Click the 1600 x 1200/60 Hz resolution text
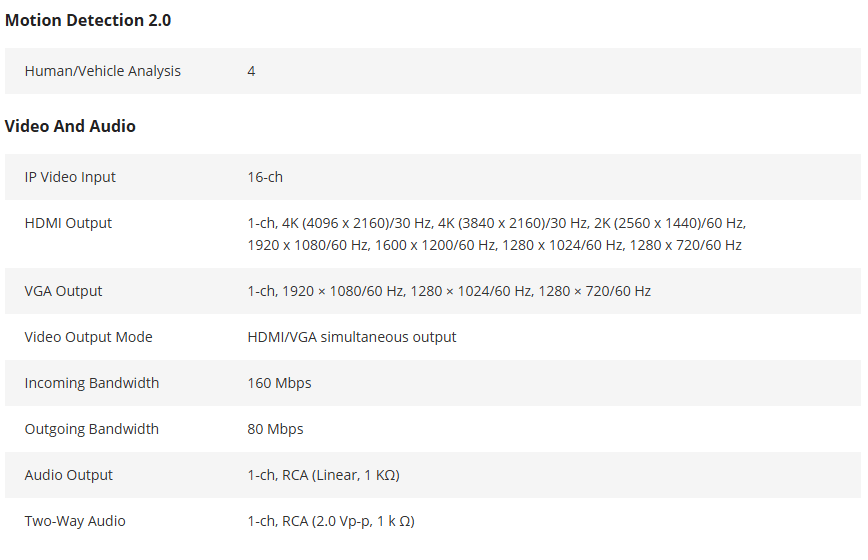The image size is (868, 560). tap(436, 245)
